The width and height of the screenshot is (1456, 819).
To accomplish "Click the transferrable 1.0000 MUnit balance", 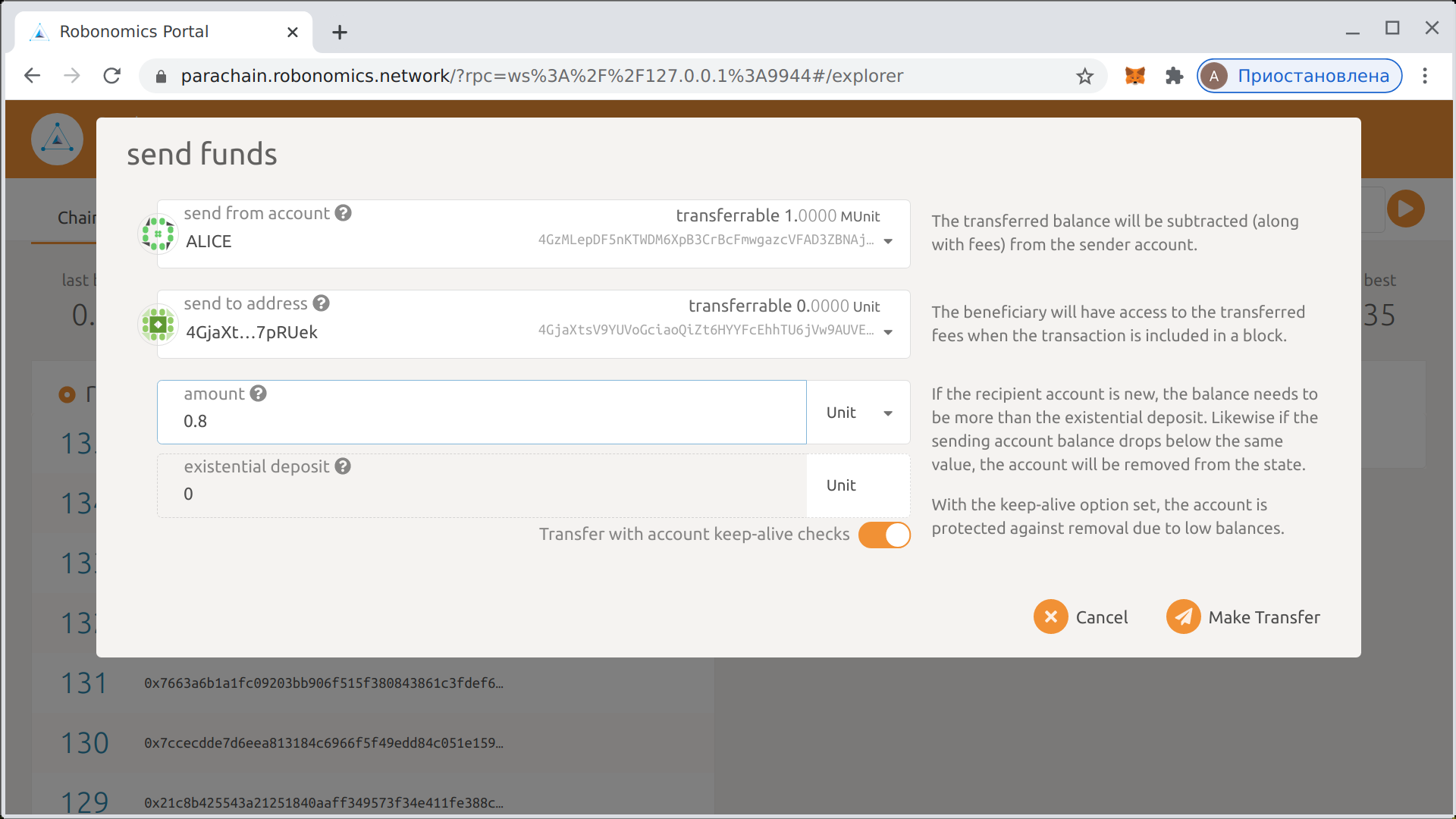I will tap(778, 216).
